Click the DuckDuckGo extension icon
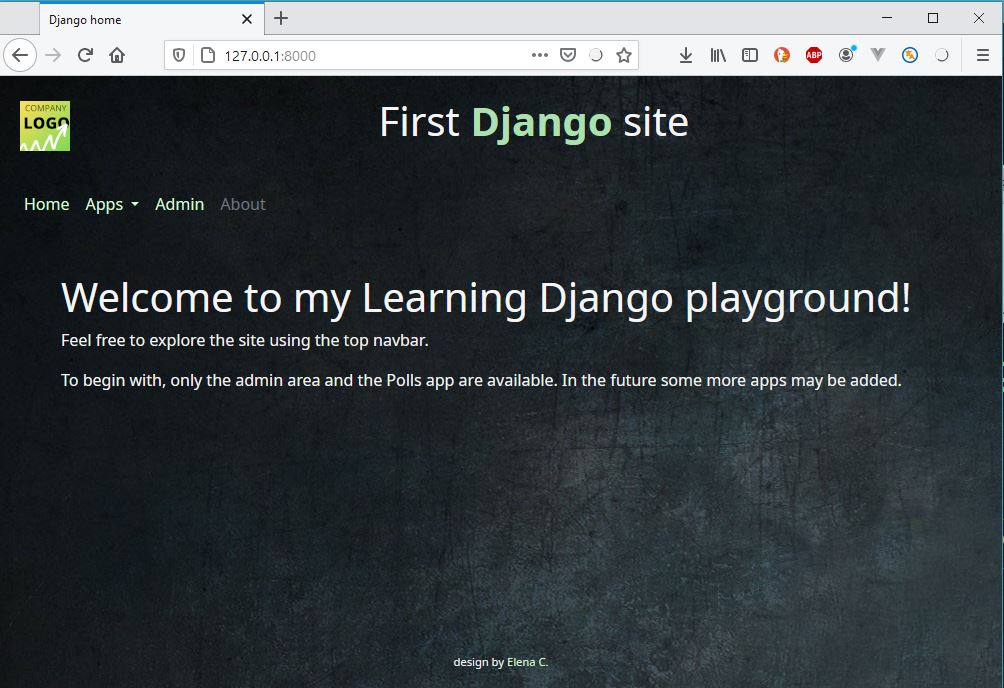This screenshot has width=1004, height=688. [x=782, y=55]
